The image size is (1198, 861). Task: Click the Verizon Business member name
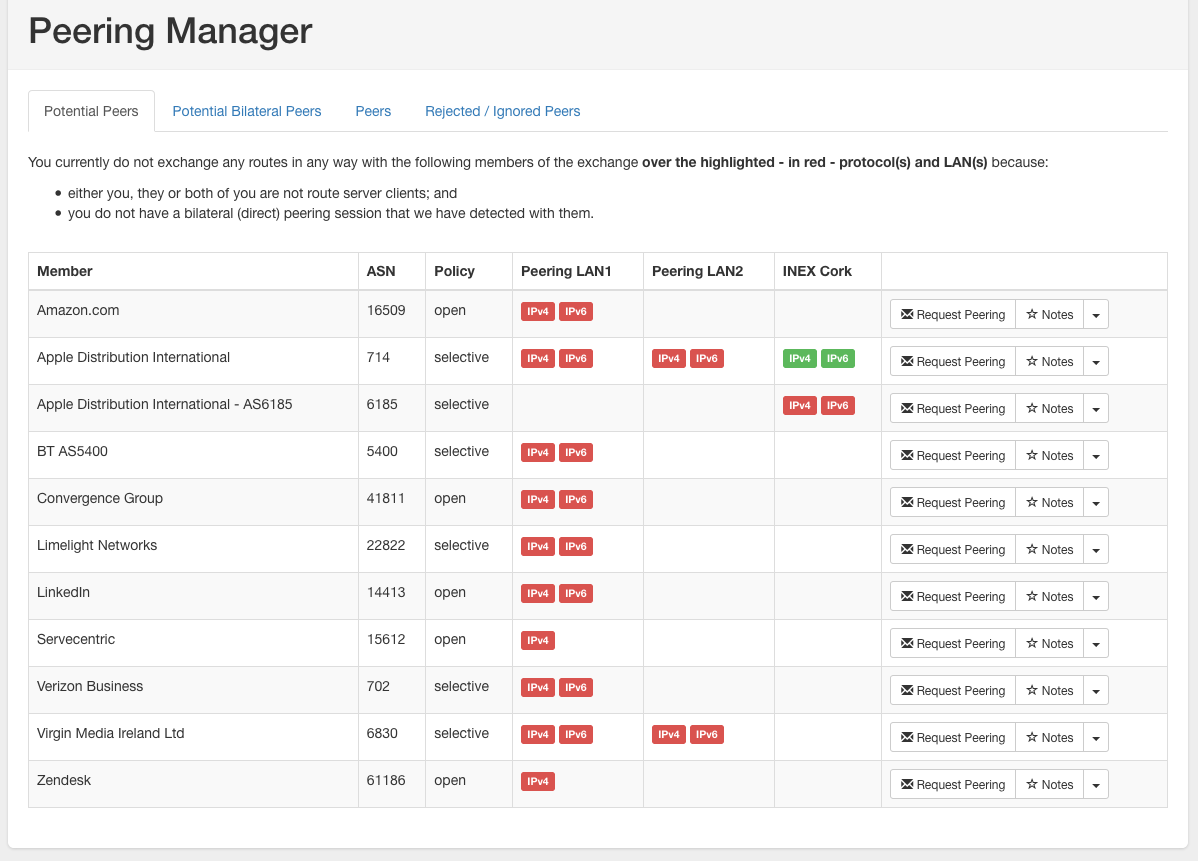pyautogui.click(x=90, y=686)
